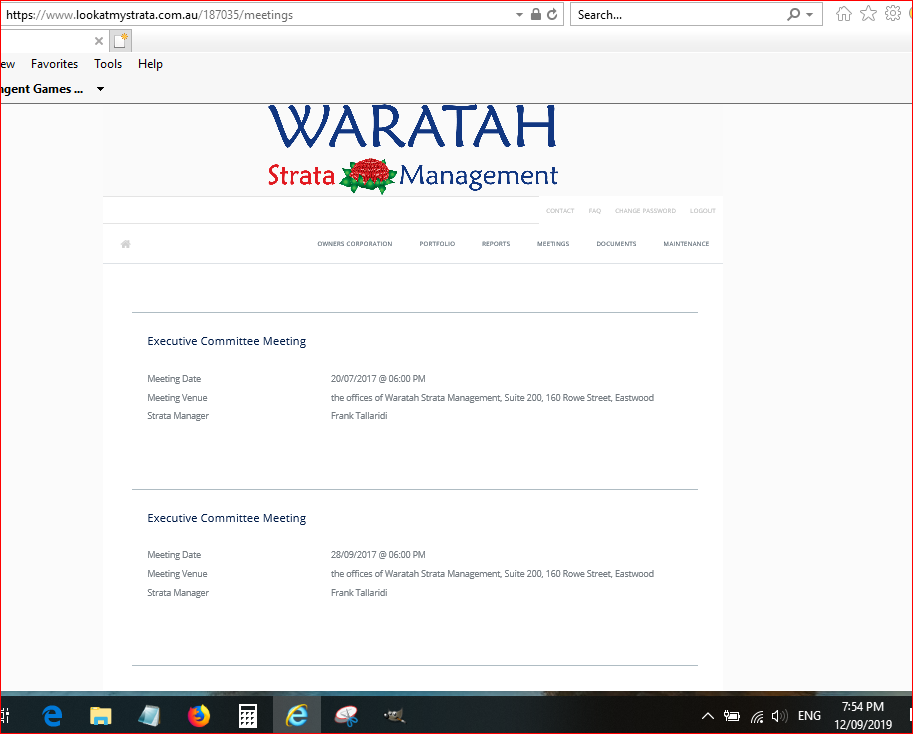
Task: Open the notepad app icon in the taskbar
Action: click(x=150, y=715)
